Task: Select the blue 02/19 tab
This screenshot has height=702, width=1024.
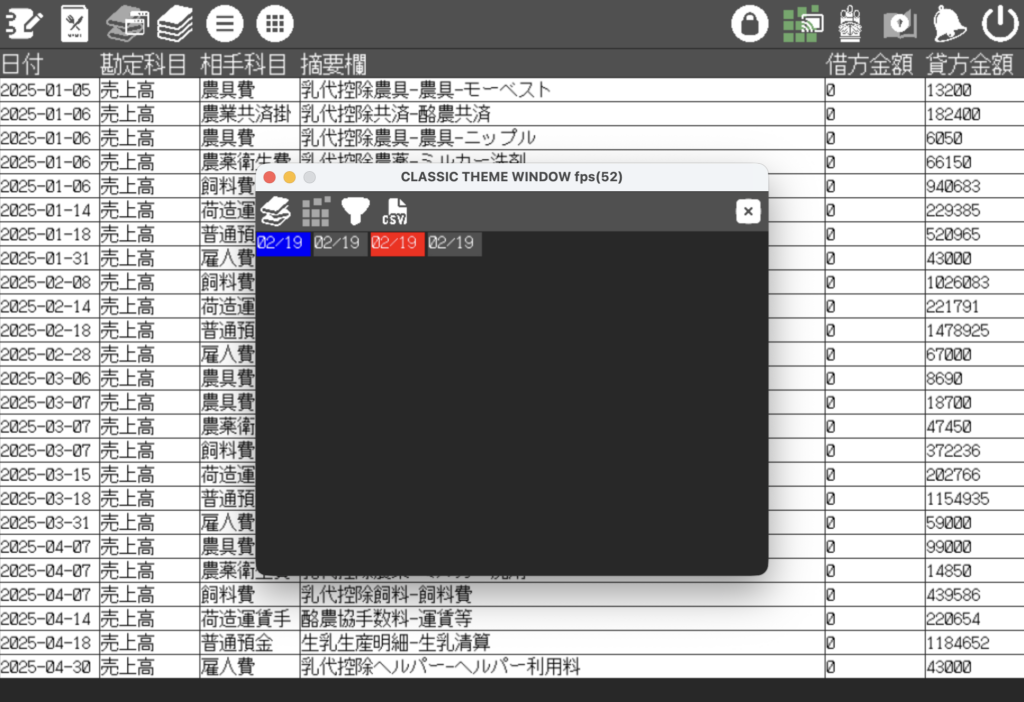Action: coord(284,244)
